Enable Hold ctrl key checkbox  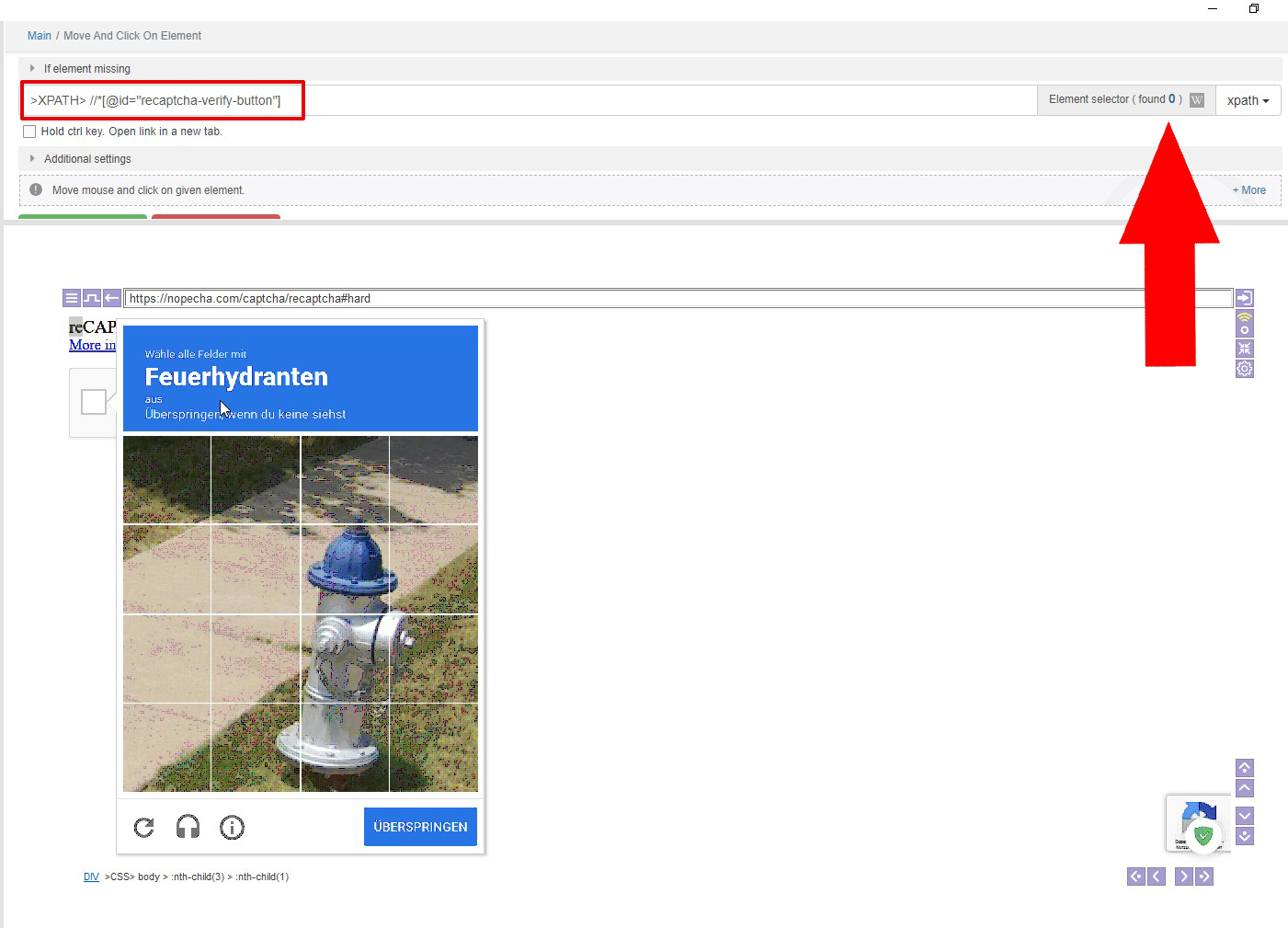pyautogui.click(x=29, y=132)
